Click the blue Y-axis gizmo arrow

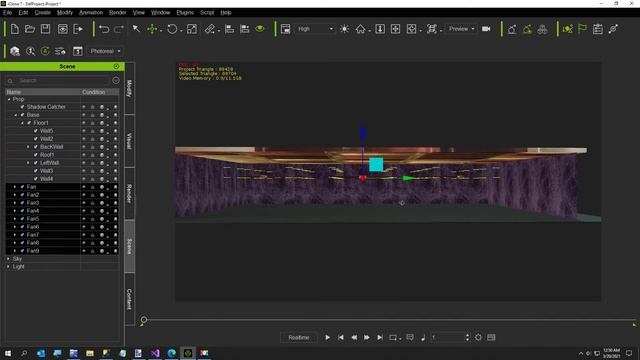363,132
